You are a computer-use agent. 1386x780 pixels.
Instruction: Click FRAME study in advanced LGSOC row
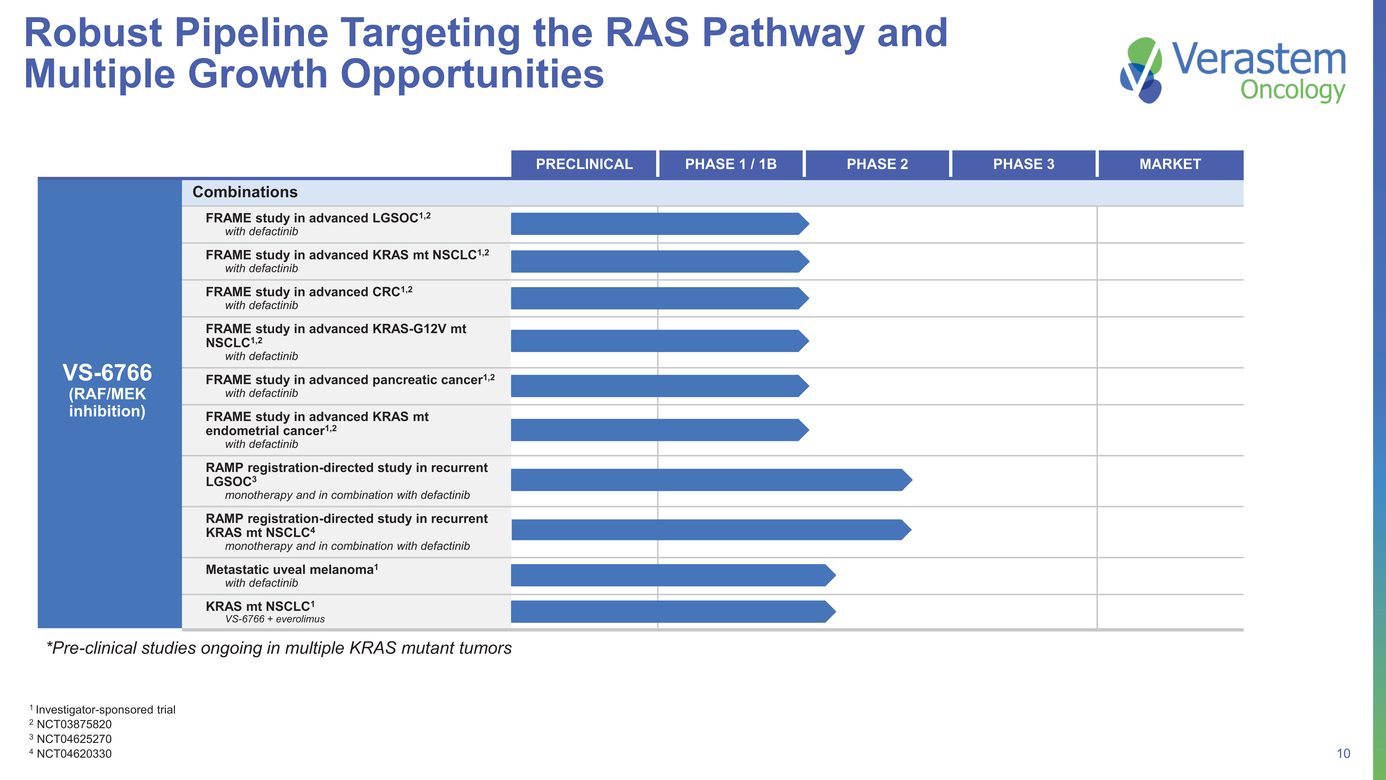(346, 224)
